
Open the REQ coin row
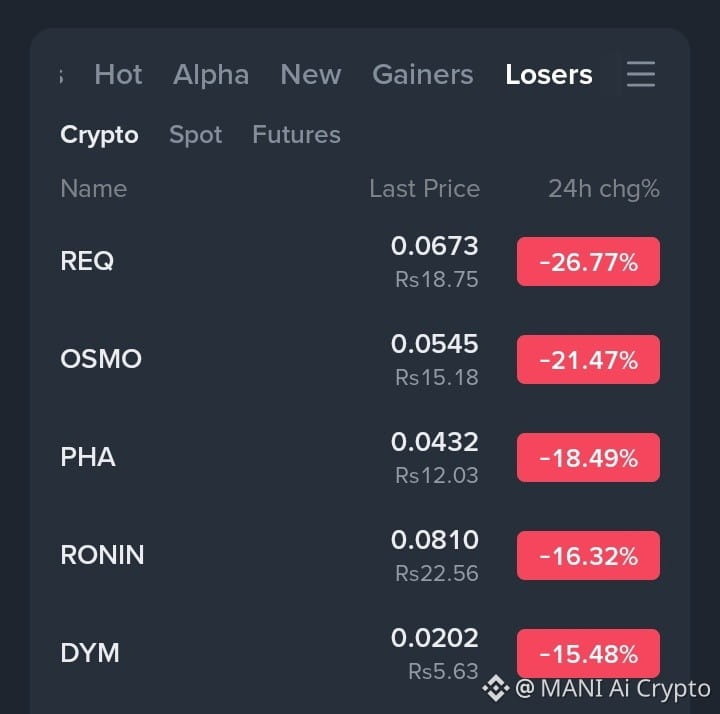(360, 261)
